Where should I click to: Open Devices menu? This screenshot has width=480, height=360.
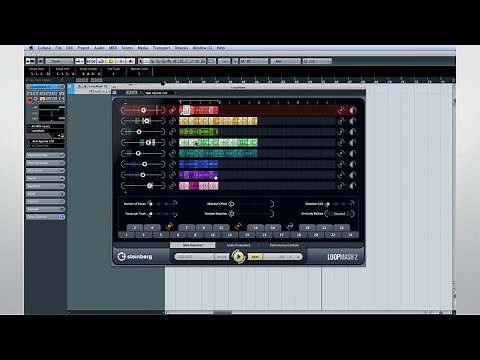(x=181, y=48)
